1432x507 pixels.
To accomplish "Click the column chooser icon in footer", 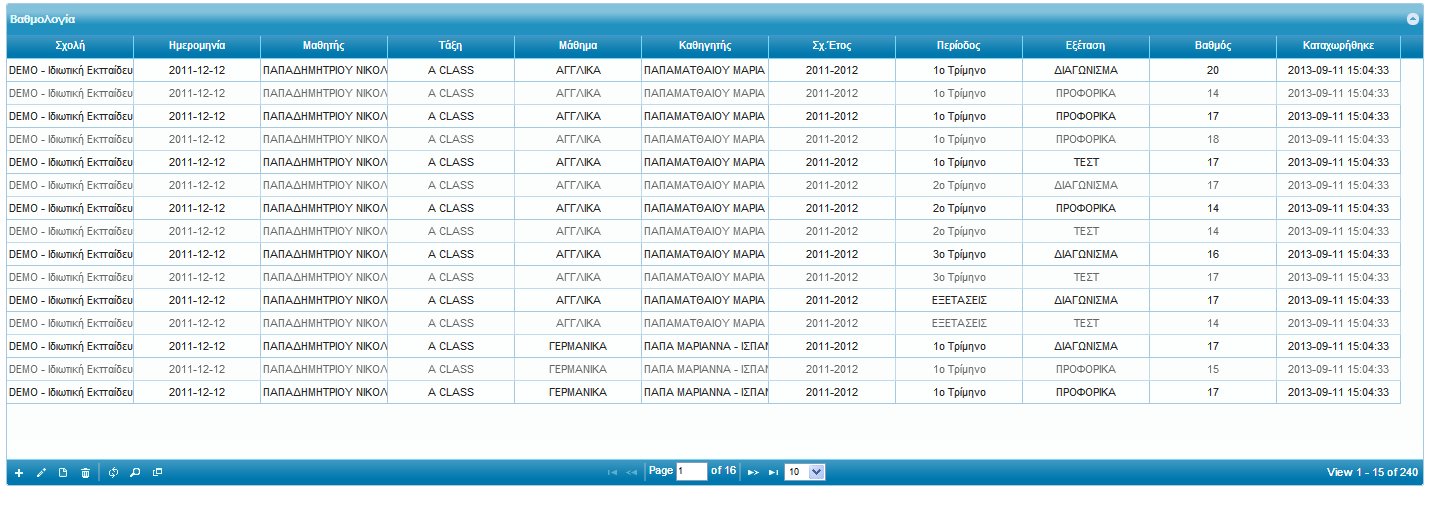I will pyautogui.click(x=157, y=472).
